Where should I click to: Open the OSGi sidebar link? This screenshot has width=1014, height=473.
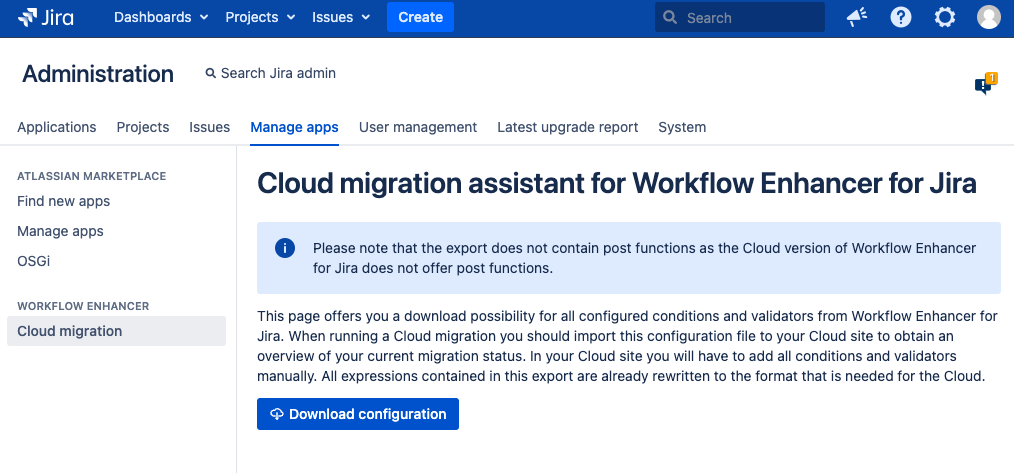click(x=34, y=261)
